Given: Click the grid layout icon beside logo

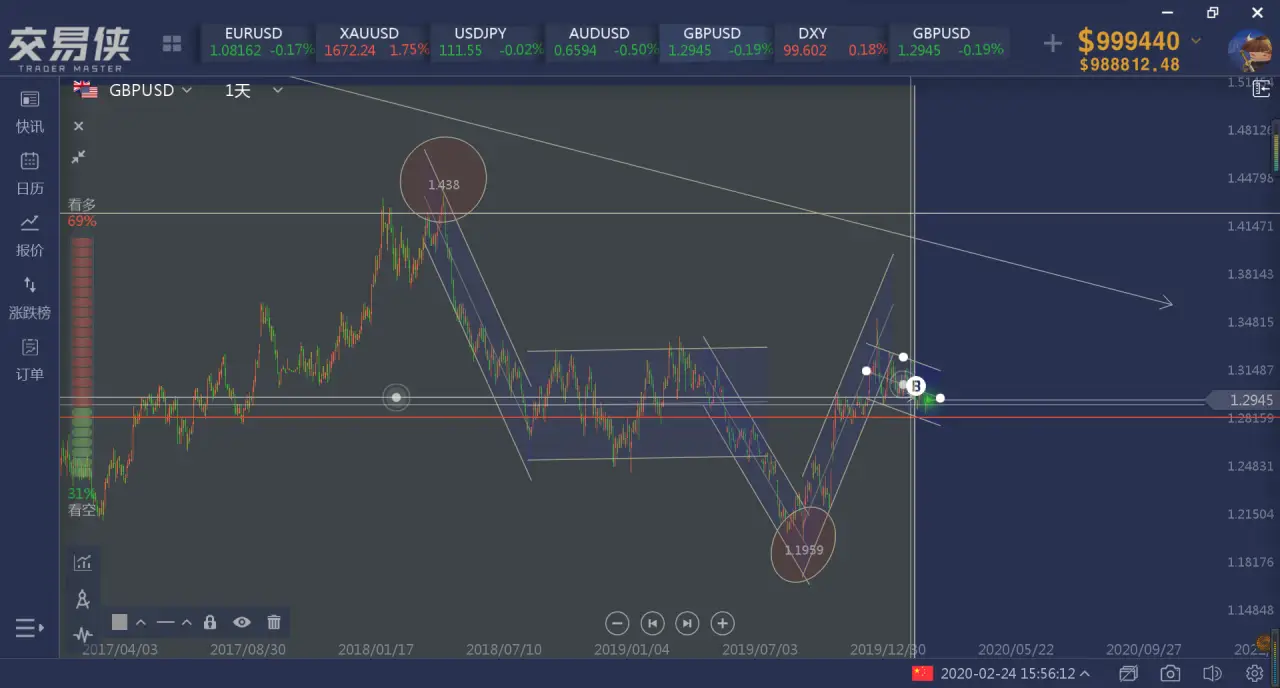Looking at the screenshot, I should click(172, 44).
